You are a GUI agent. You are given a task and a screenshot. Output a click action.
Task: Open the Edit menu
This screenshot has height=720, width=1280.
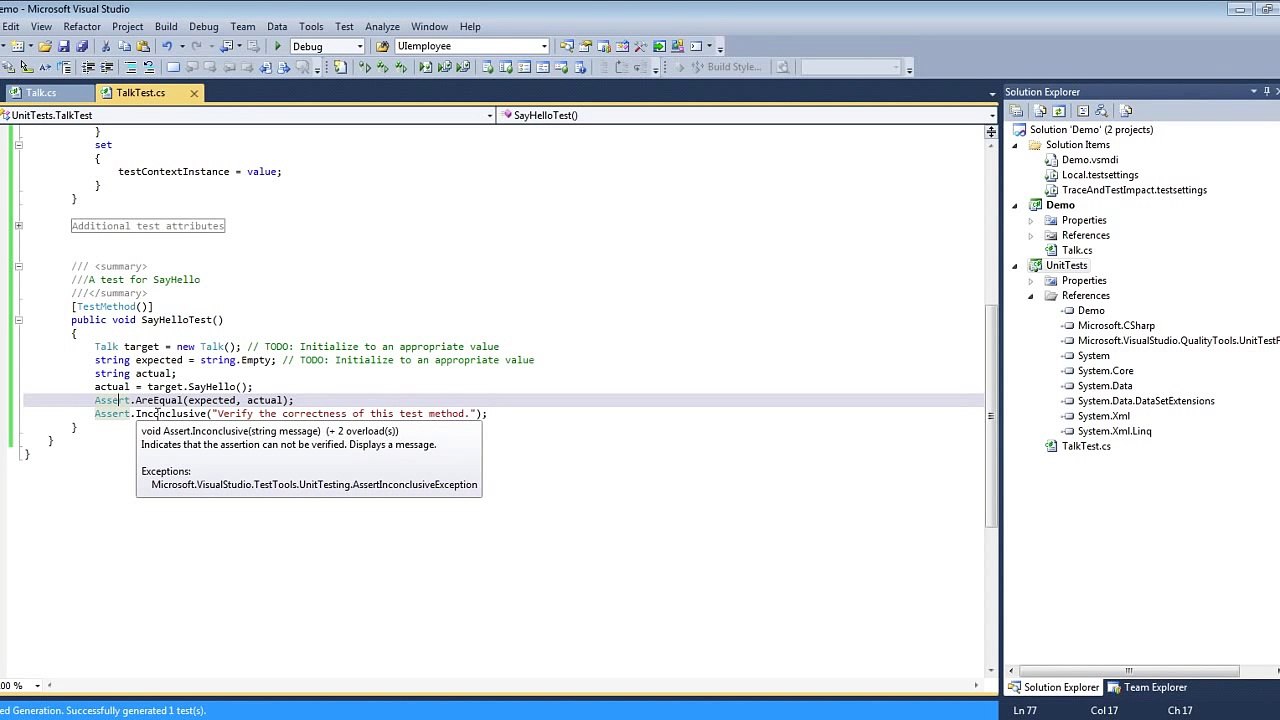(x=11, y=26)
